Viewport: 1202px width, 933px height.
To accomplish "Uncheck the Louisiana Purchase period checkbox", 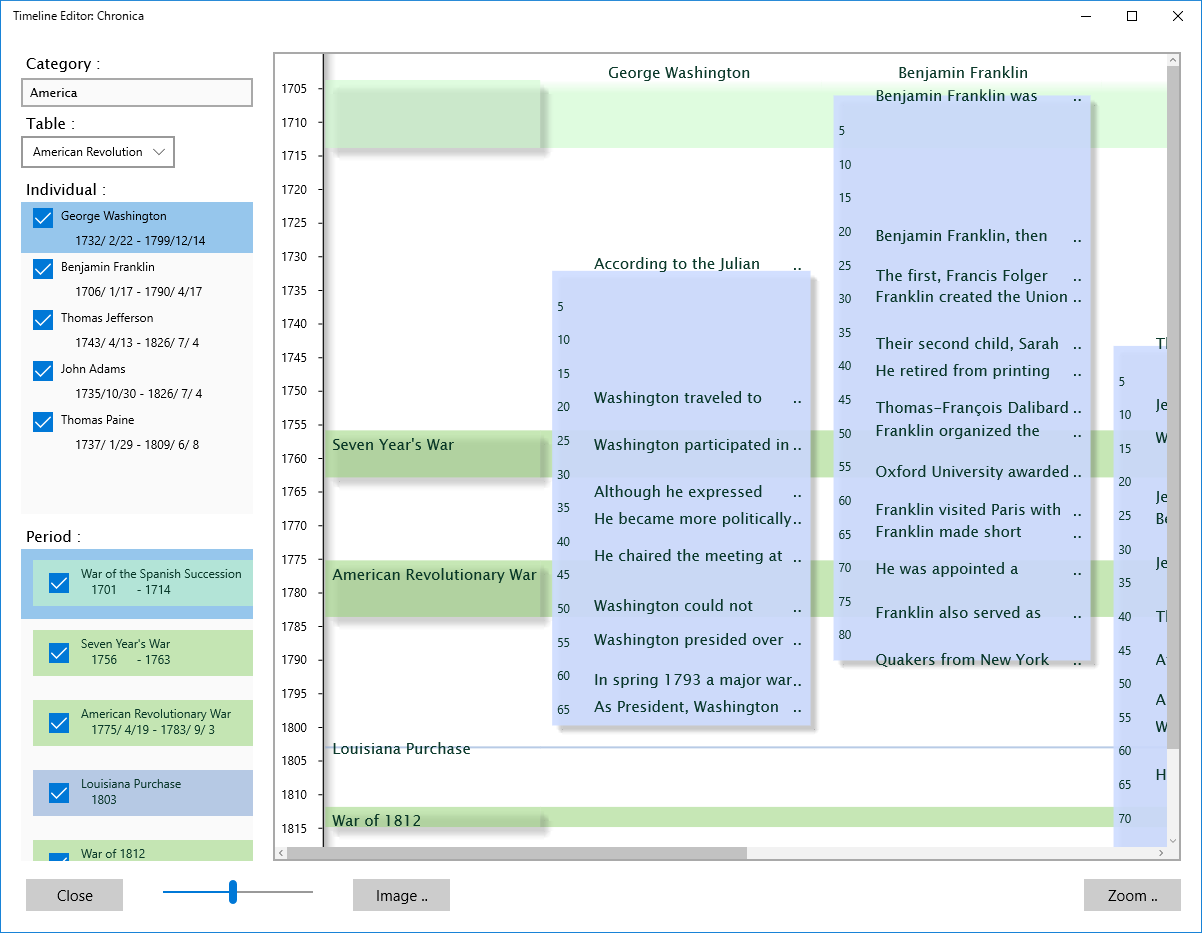I will click(x=59, y=793).
